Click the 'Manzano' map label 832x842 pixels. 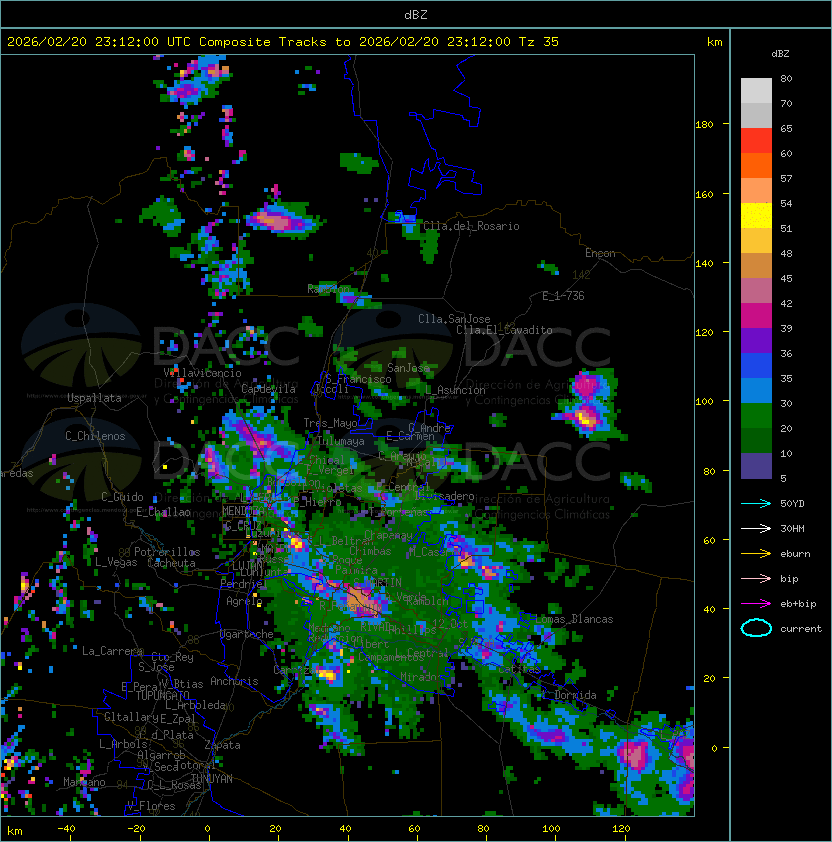point(84,782)
